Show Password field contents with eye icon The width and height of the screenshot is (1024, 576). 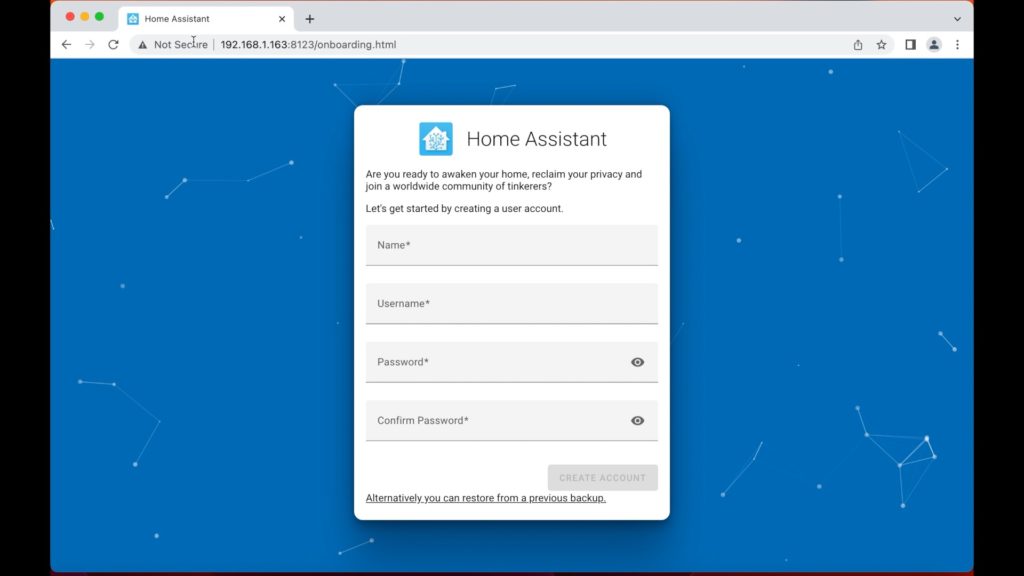(x=637, y=362)
